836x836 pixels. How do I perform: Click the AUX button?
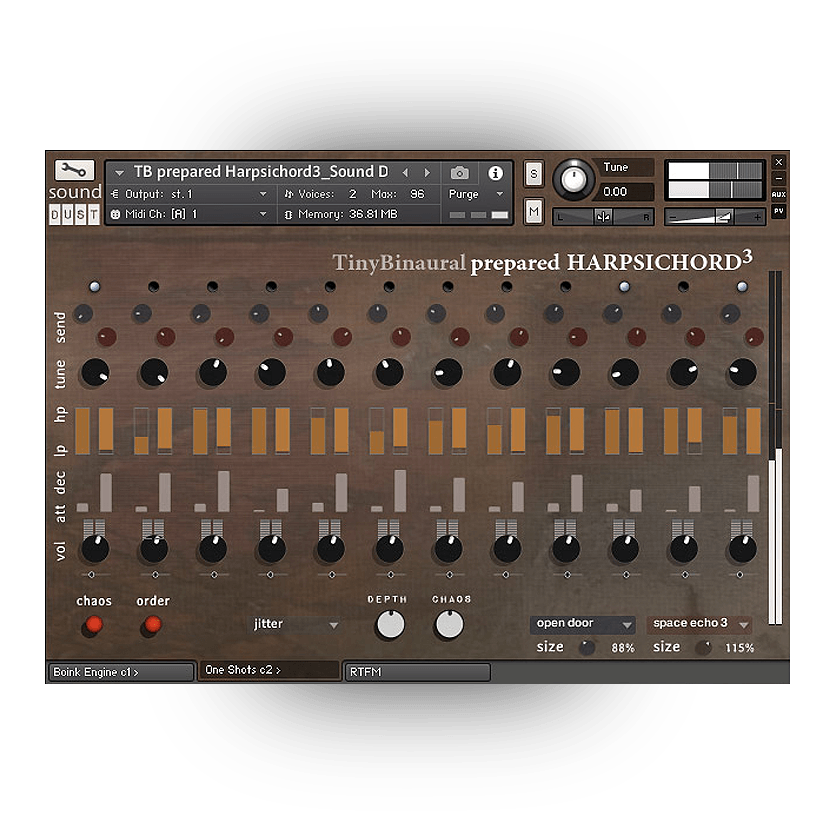(x=778, y=195)
